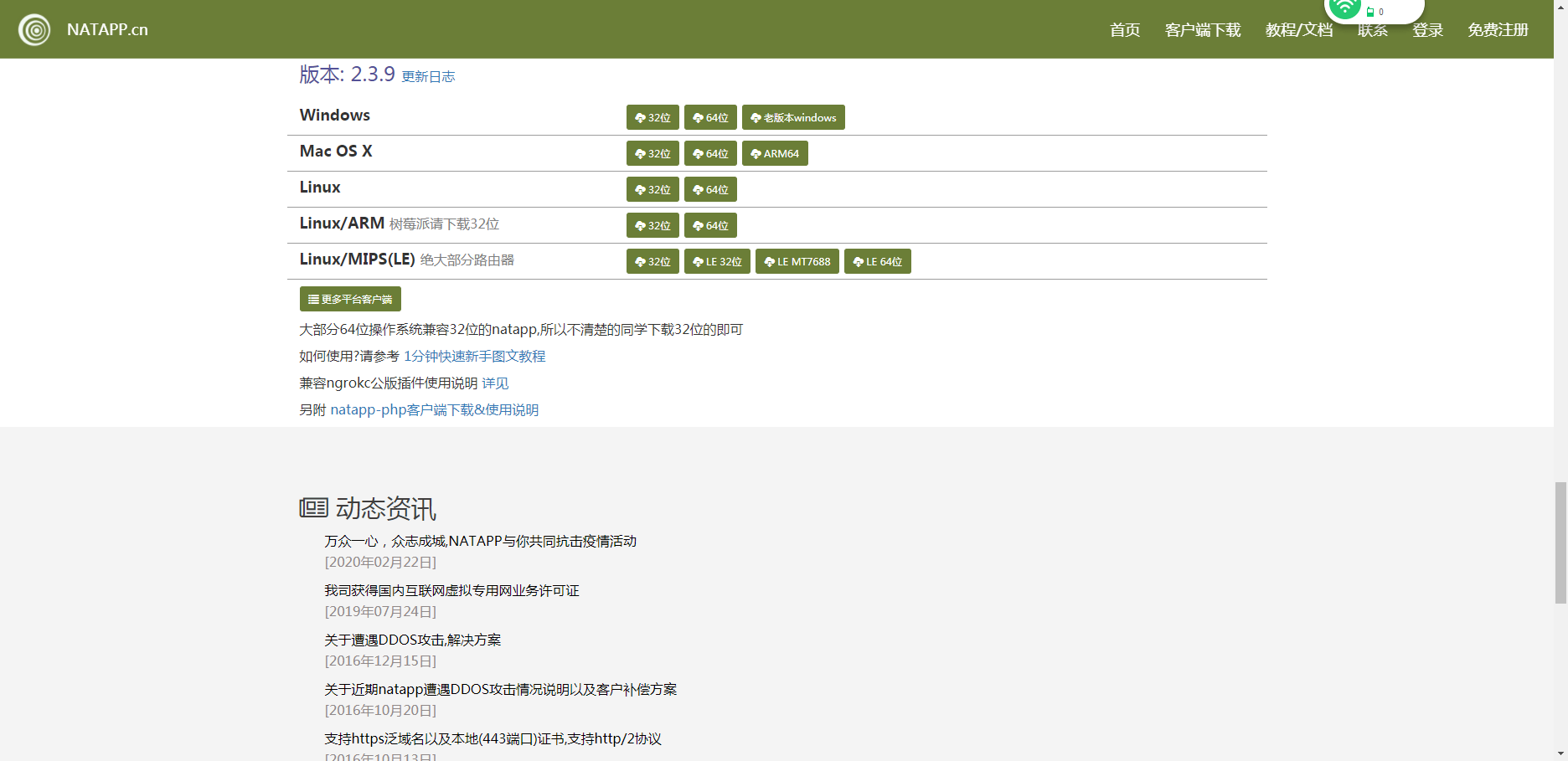Download Linux 32位 client
1568x761 pixels.
652,189
